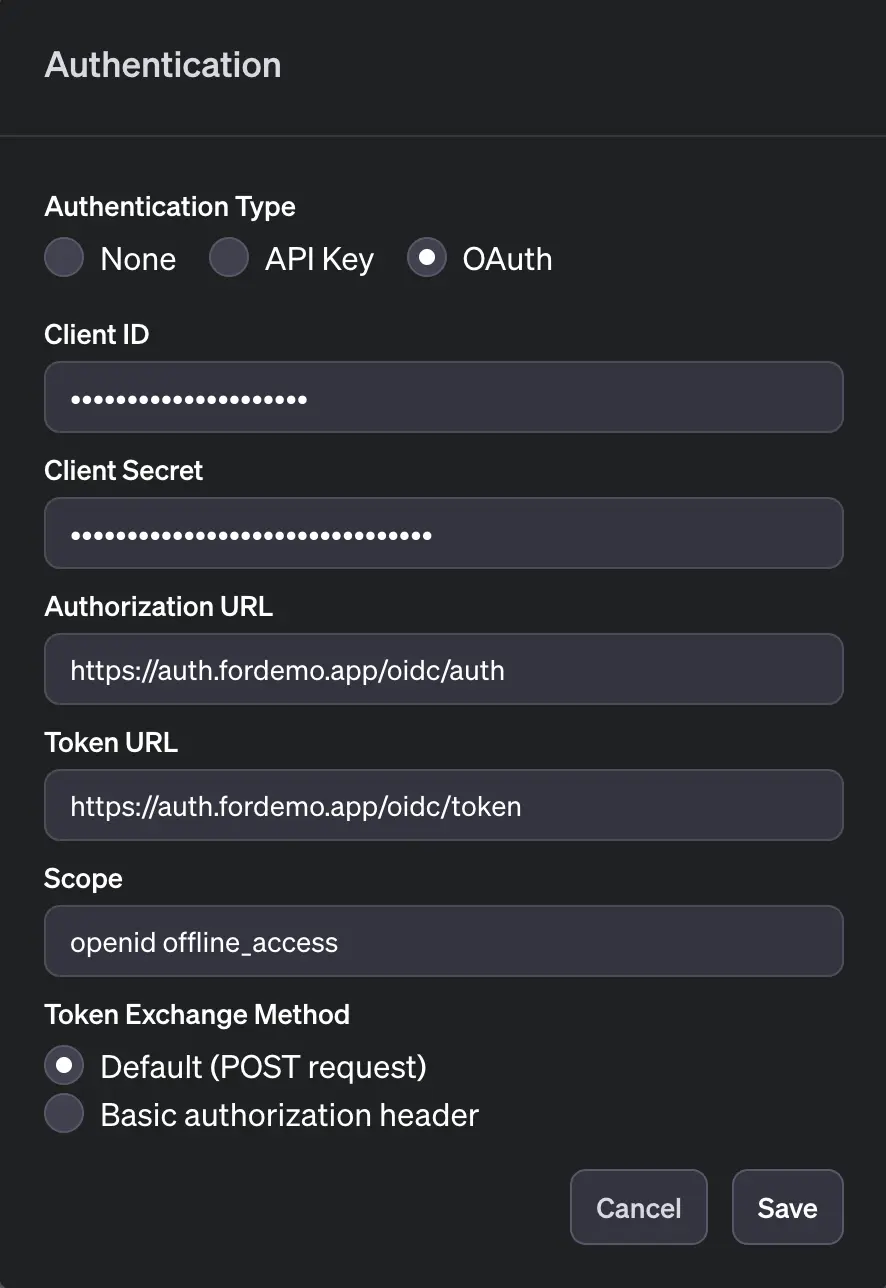886x1288 pixels.
Task: Click the Client Secret label
Action: [123, 470]
